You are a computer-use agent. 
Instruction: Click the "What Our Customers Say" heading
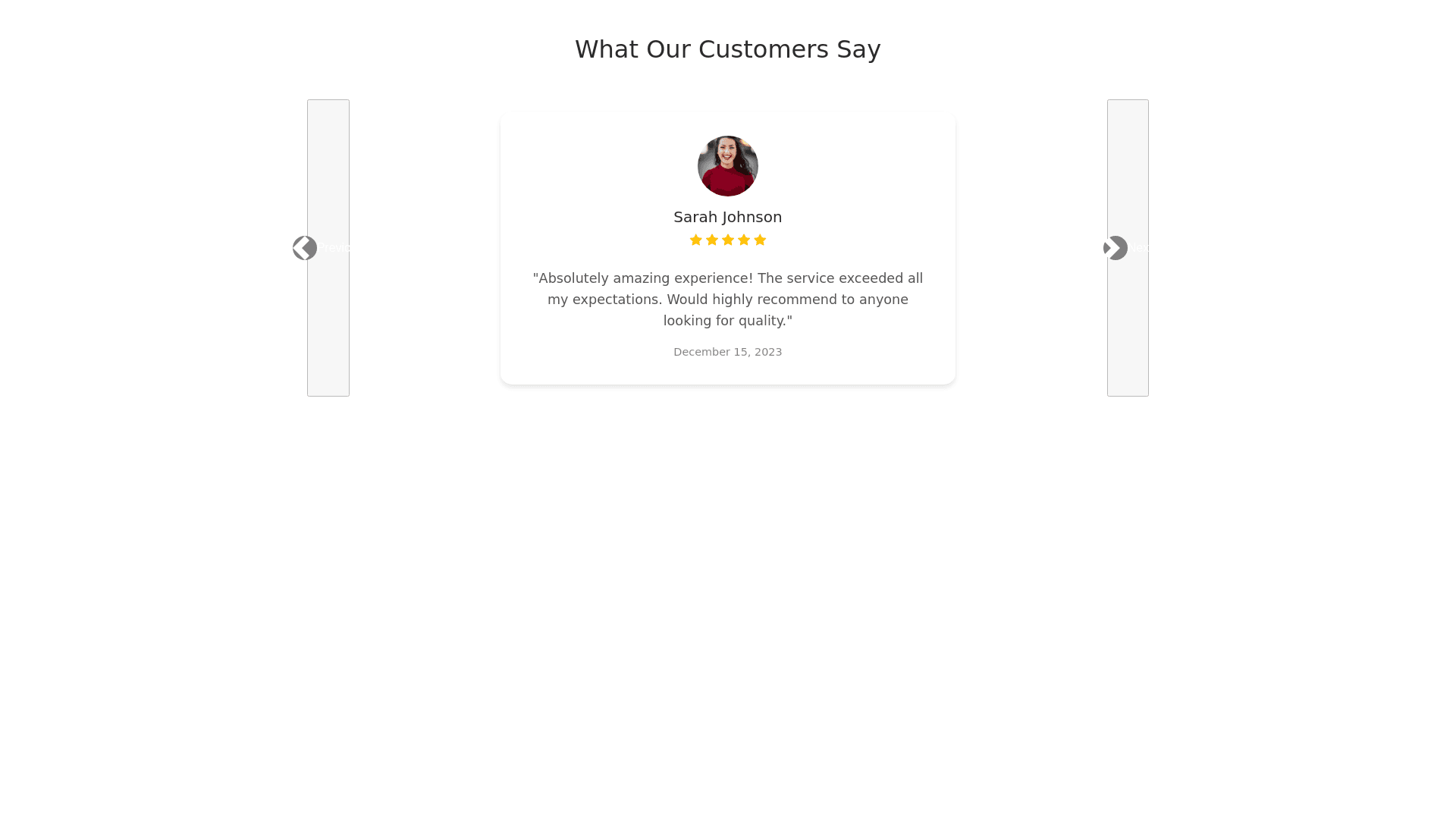pyautogui.click(x=728, y=49)
